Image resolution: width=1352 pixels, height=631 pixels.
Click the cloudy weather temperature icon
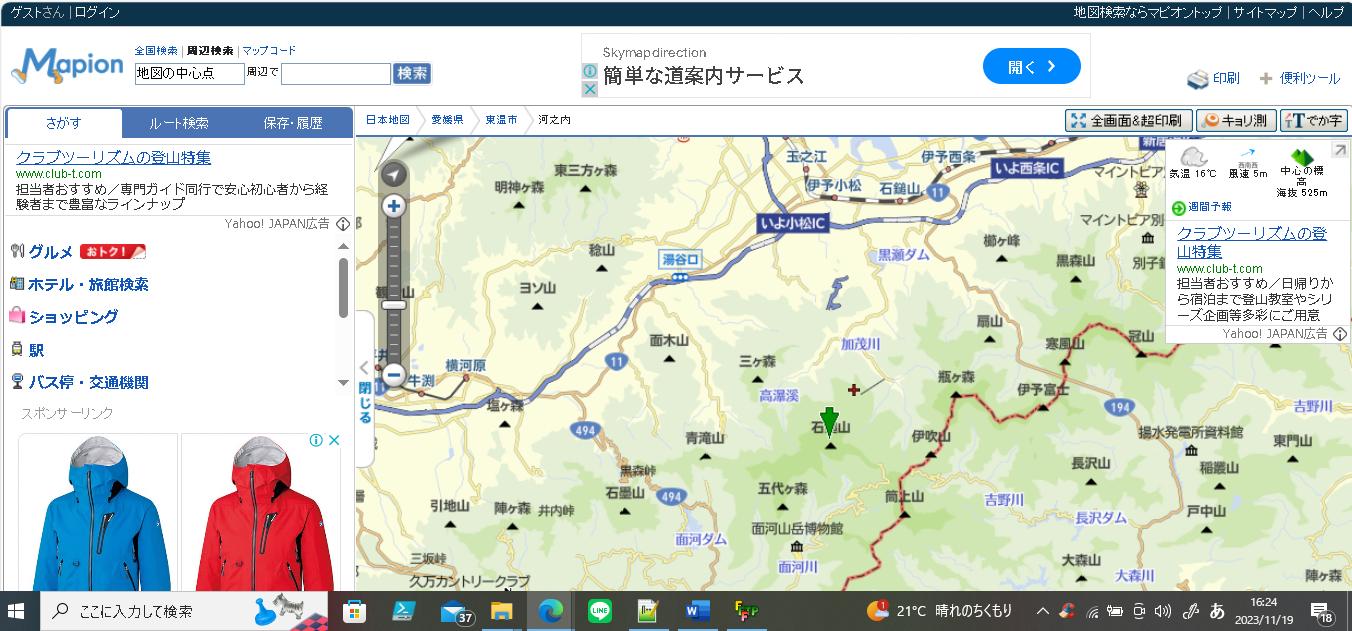pos(1193,156)
